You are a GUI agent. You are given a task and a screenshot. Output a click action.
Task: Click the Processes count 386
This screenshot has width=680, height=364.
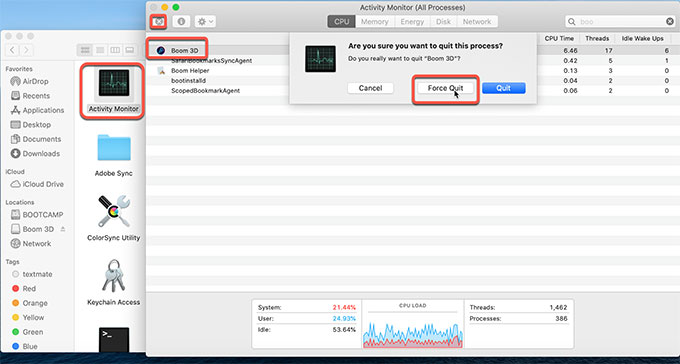point(561,319)
